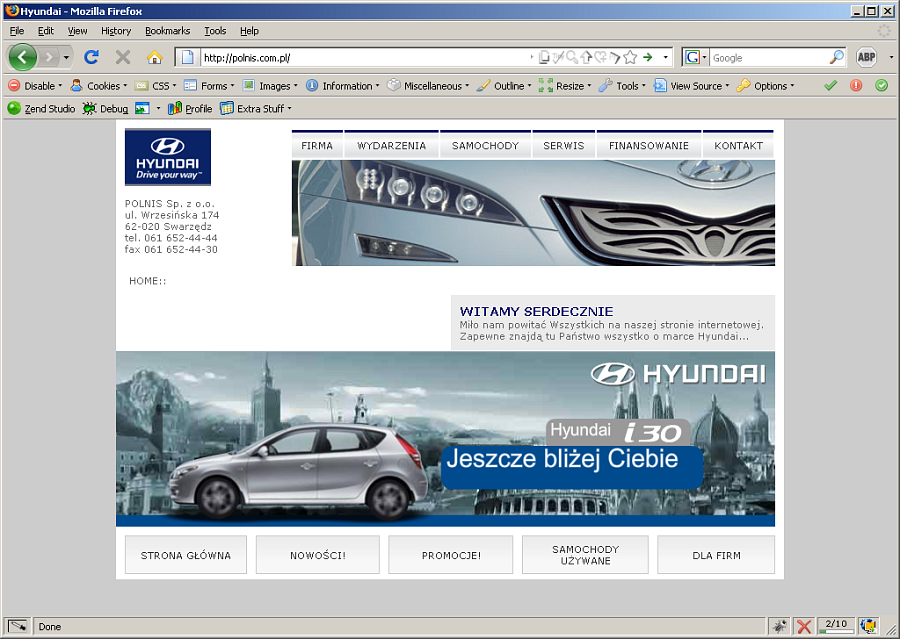Image resolution: width=900 pixels, height=639 pixels.
Task: Click the green Go arrow in address bar
Action: click(x=648, y=57)
